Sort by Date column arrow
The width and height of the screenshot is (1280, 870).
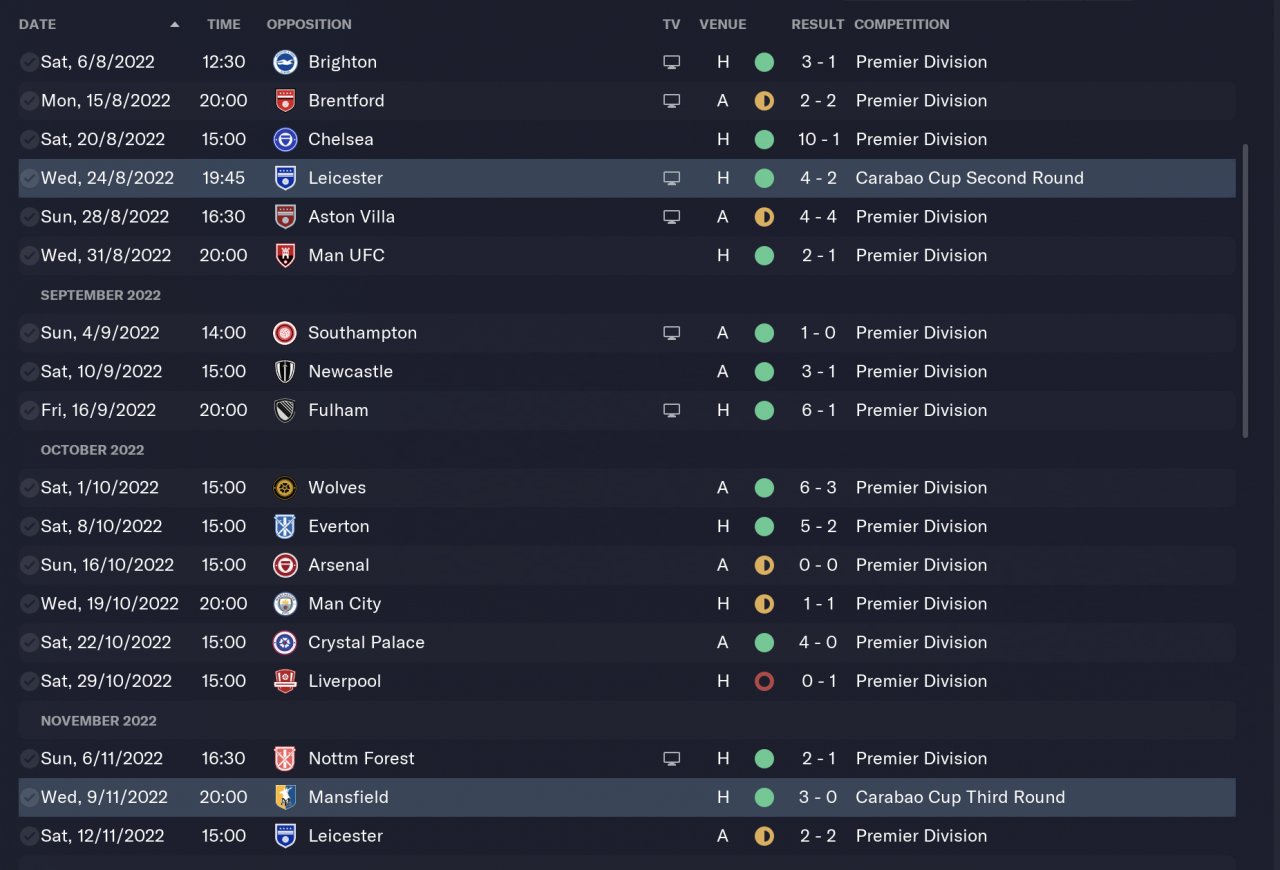175,24
